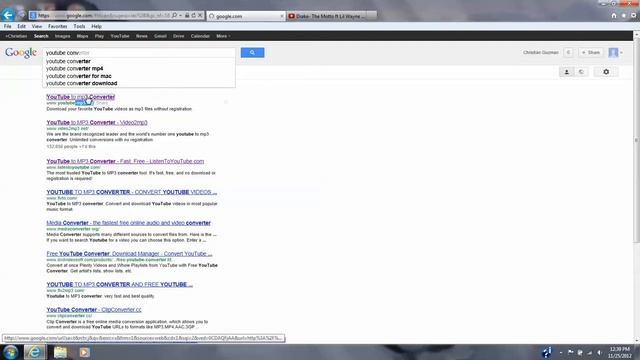Click the address bar search magnifier icon
This screenshot has width=640, height=360.
[175, 16]
